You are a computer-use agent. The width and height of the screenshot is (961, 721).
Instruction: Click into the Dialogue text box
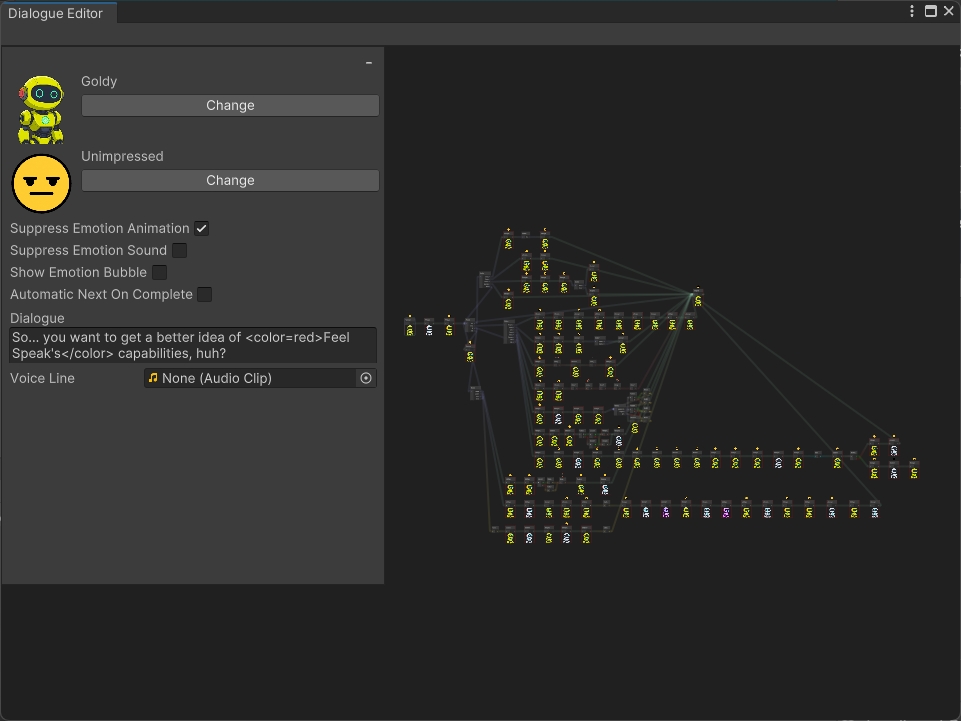(193, 345)
